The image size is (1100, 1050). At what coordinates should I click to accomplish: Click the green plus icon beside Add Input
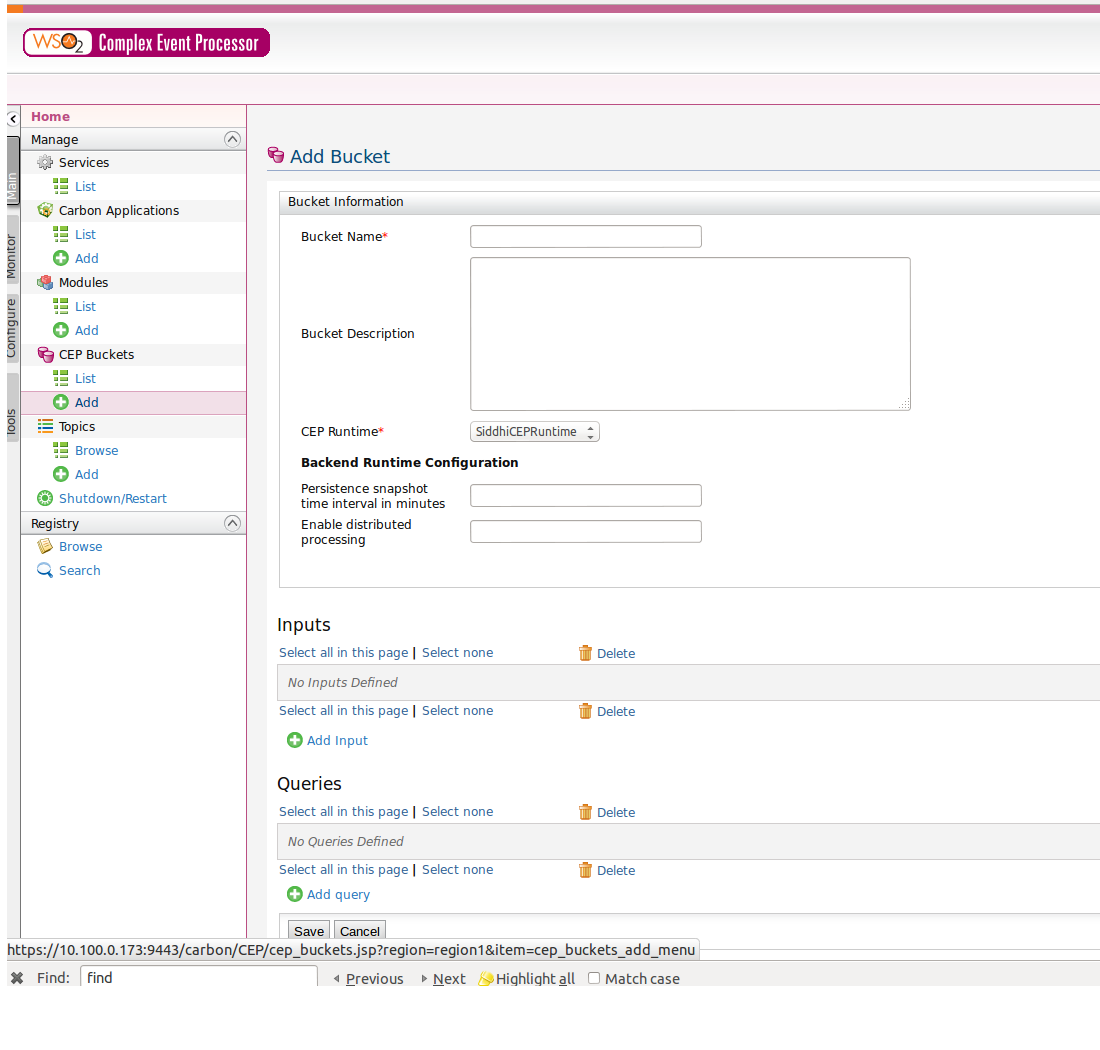click(x=295, y=741)
